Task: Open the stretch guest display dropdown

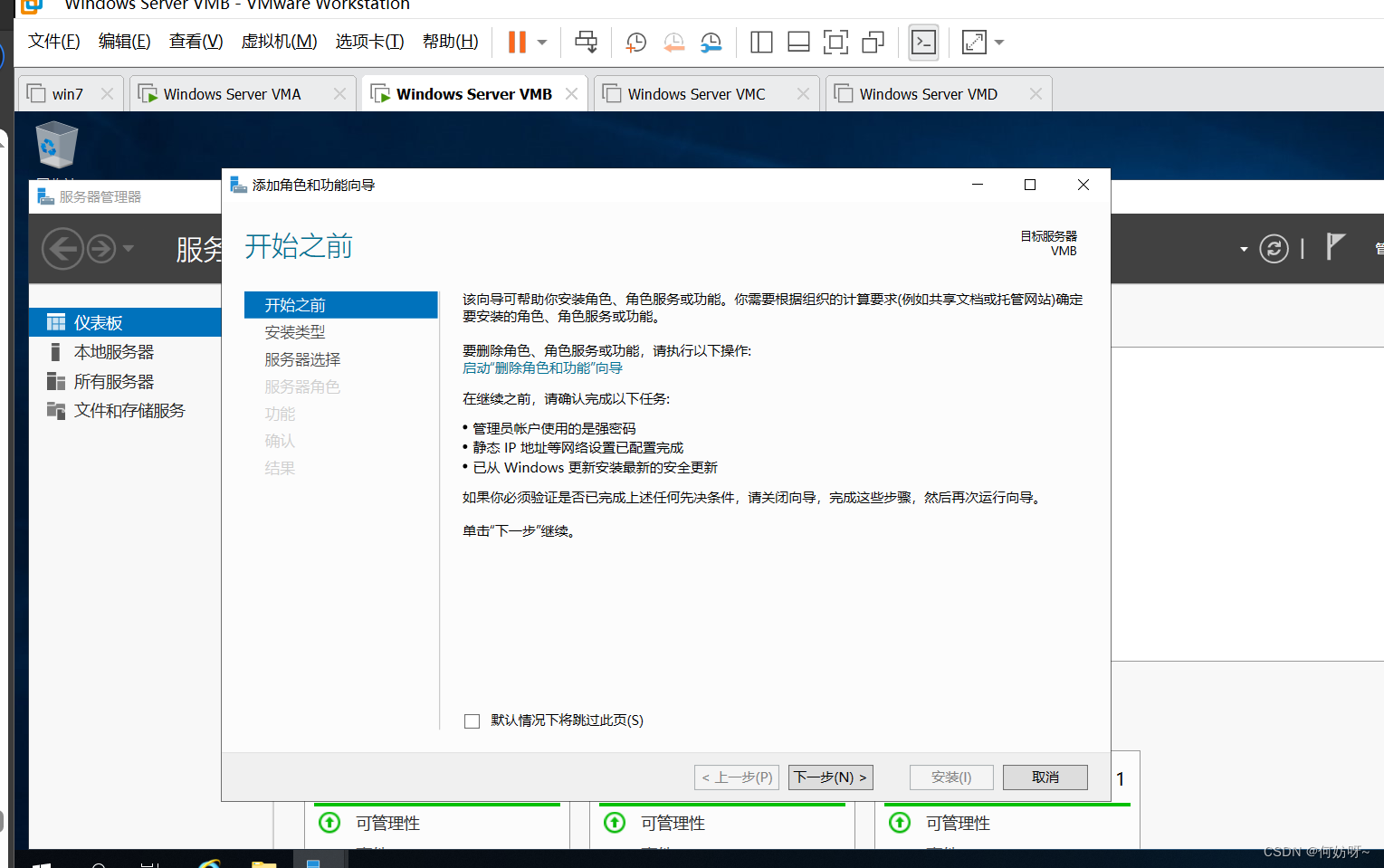Action: tap(999, 43)
